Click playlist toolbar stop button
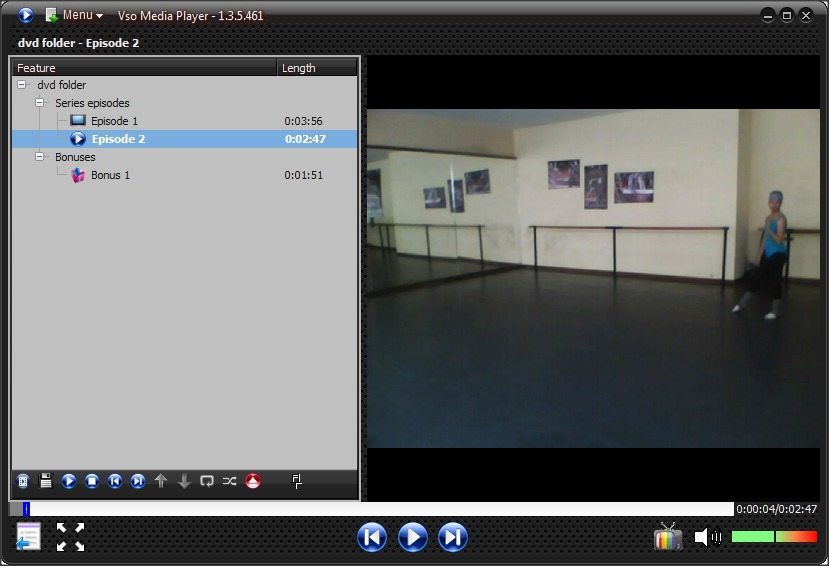 pos(92,481)
